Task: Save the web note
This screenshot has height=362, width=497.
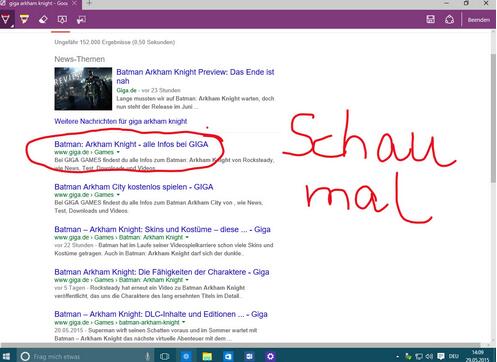Action: [430, 20]
